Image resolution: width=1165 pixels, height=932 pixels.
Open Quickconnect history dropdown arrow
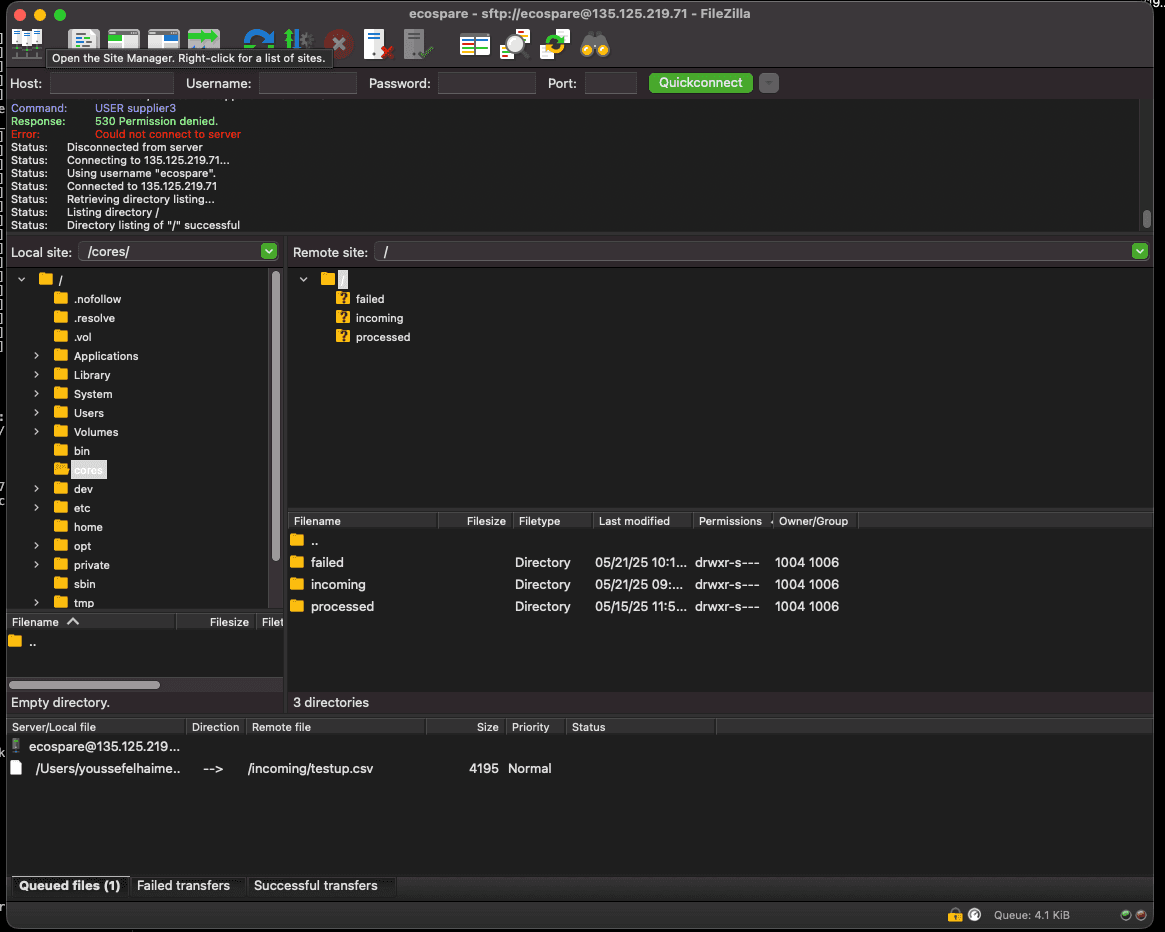769,82
